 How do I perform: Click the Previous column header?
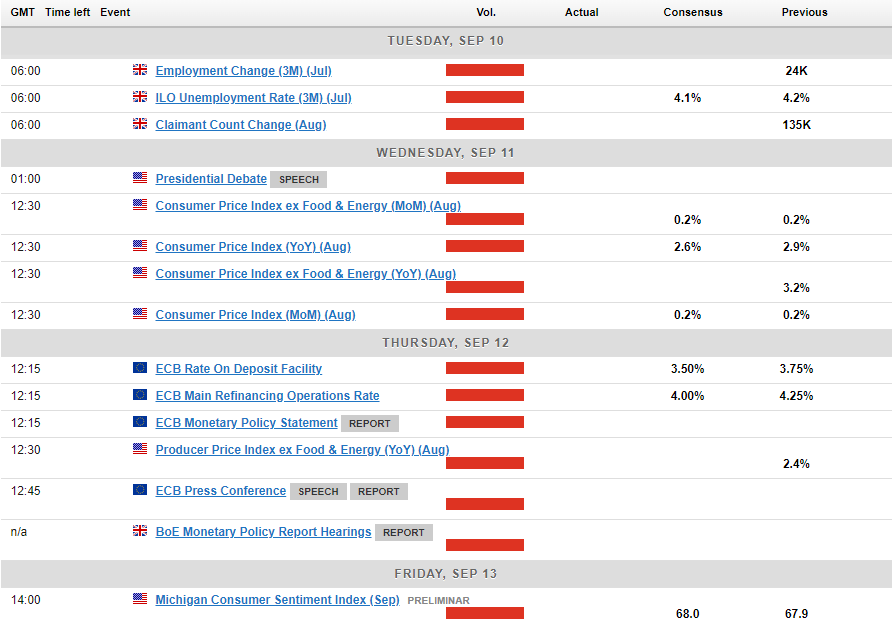coord(804,13)
